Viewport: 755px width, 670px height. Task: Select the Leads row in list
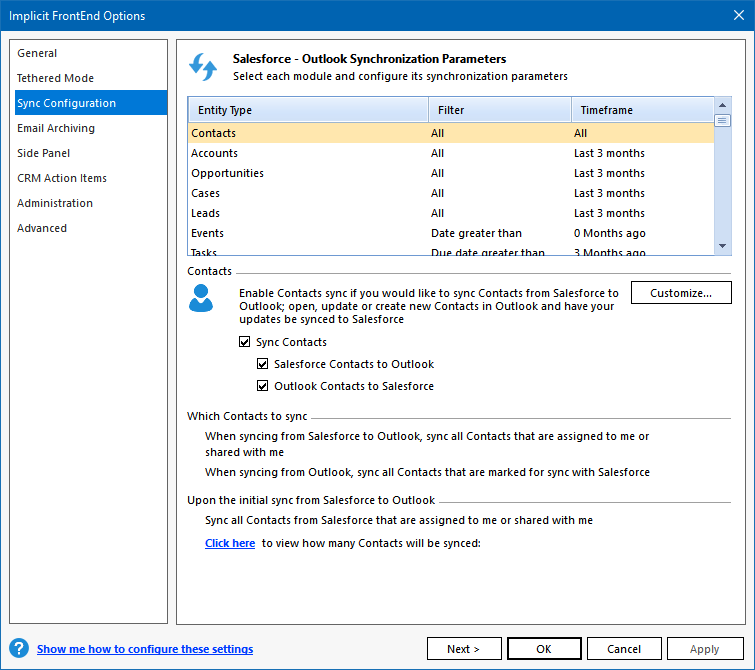[206, 213]
